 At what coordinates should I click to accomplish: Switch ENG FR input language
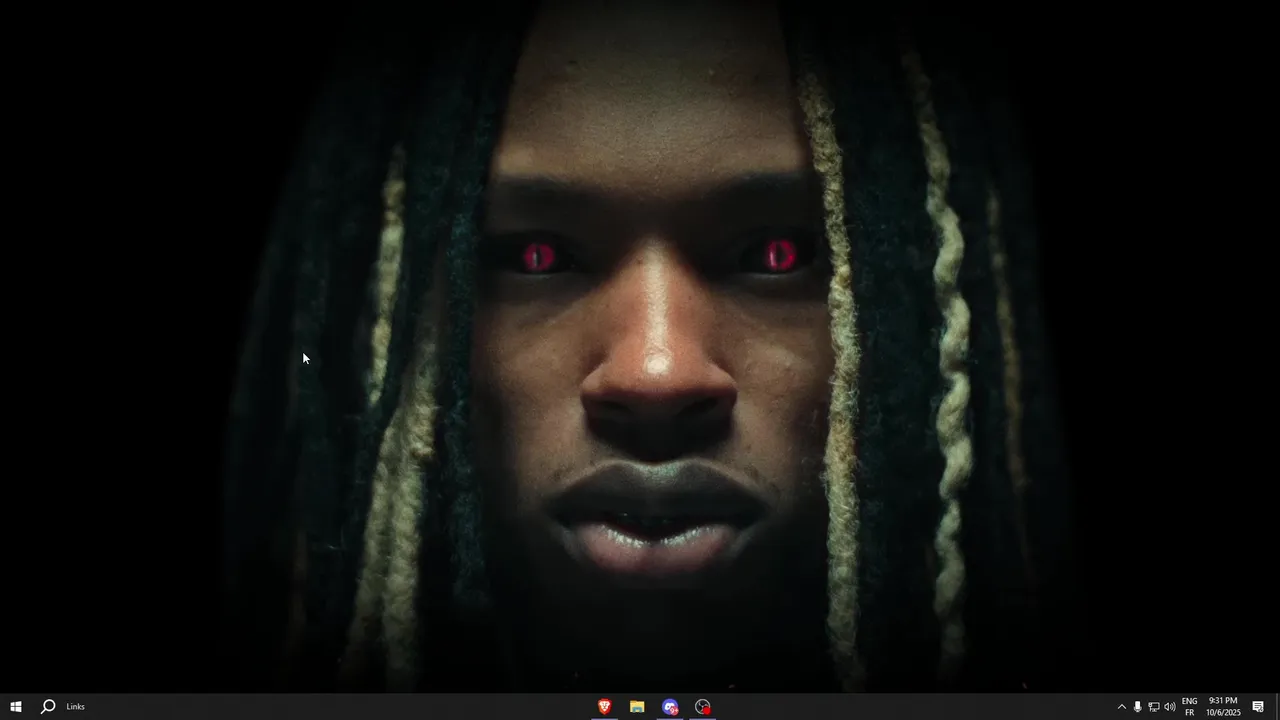coord(1189,707)
